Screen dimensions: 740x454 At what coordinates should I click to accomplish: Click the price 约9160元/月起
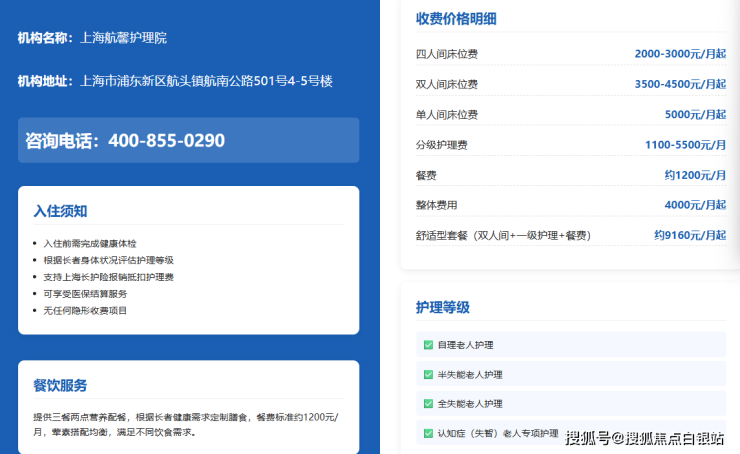tap(690, 235)
